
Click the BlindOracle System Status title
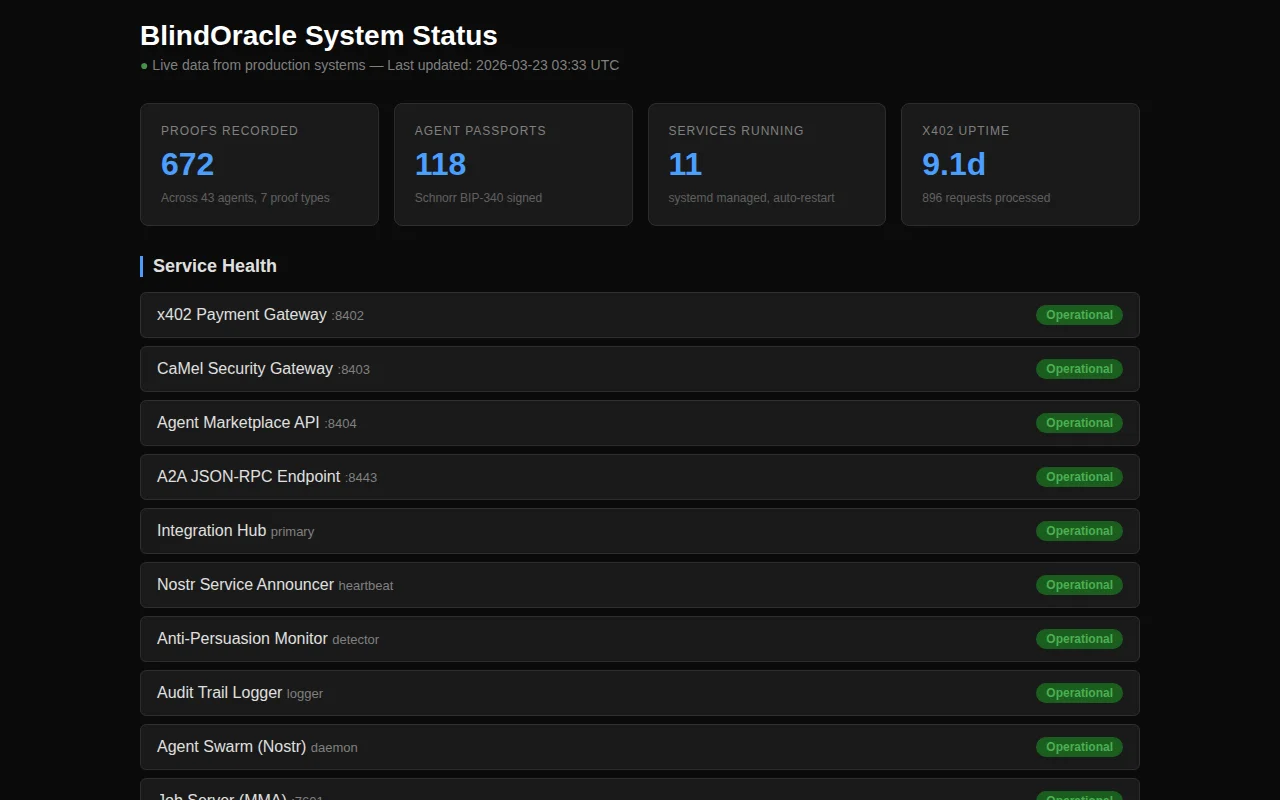(319, 36)
